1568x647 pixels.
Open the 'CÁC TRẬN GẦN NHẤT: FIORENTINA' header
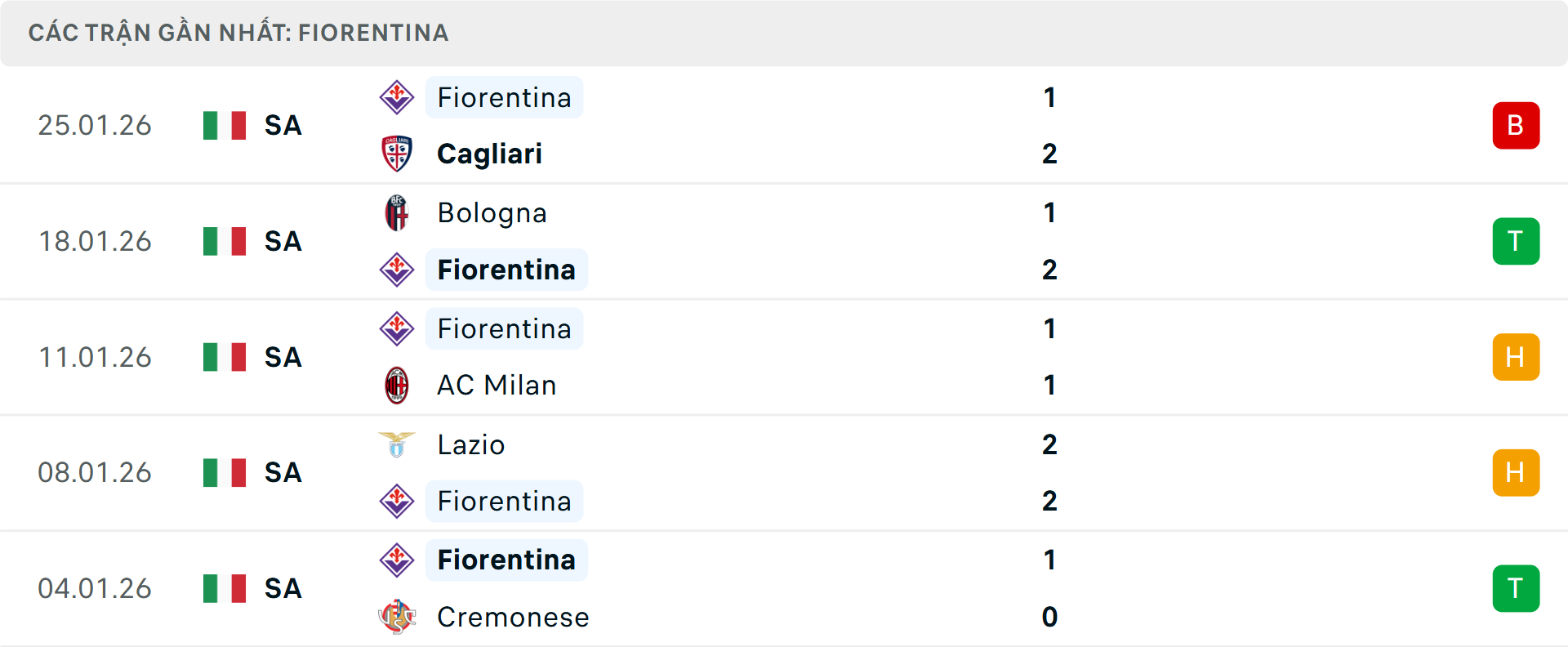click(239, 33)
